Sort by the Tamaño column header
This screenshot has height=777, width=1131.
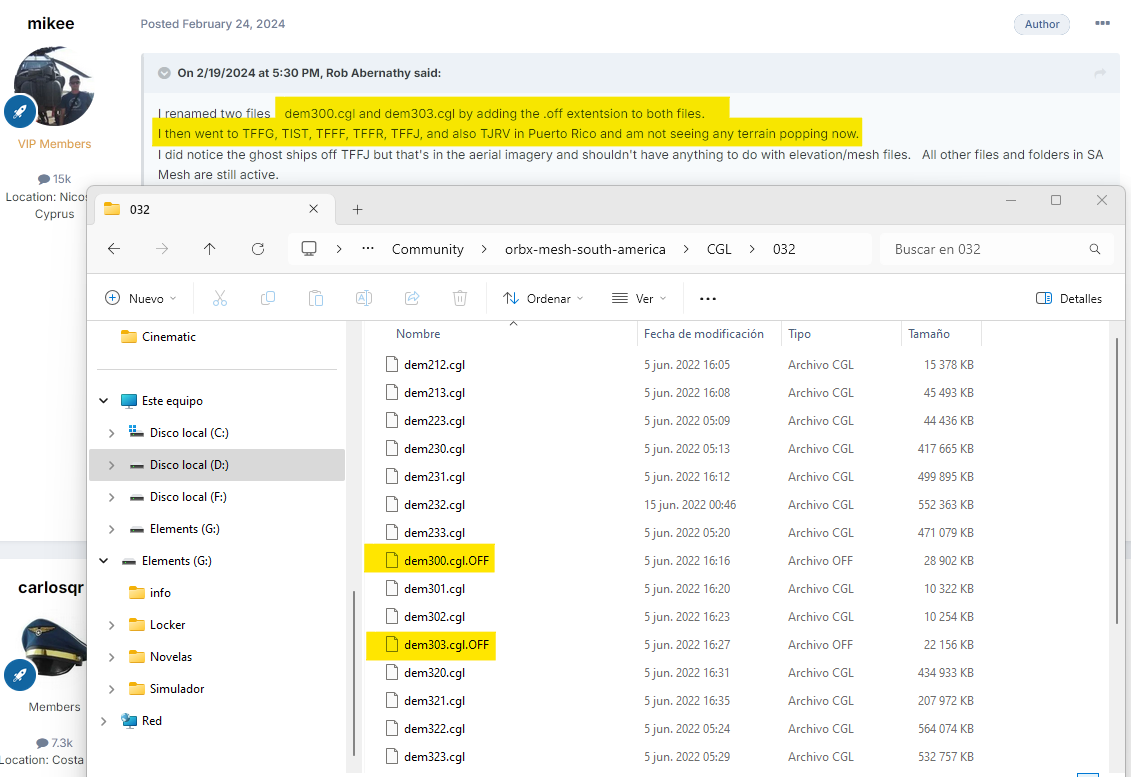click(928, 334)
